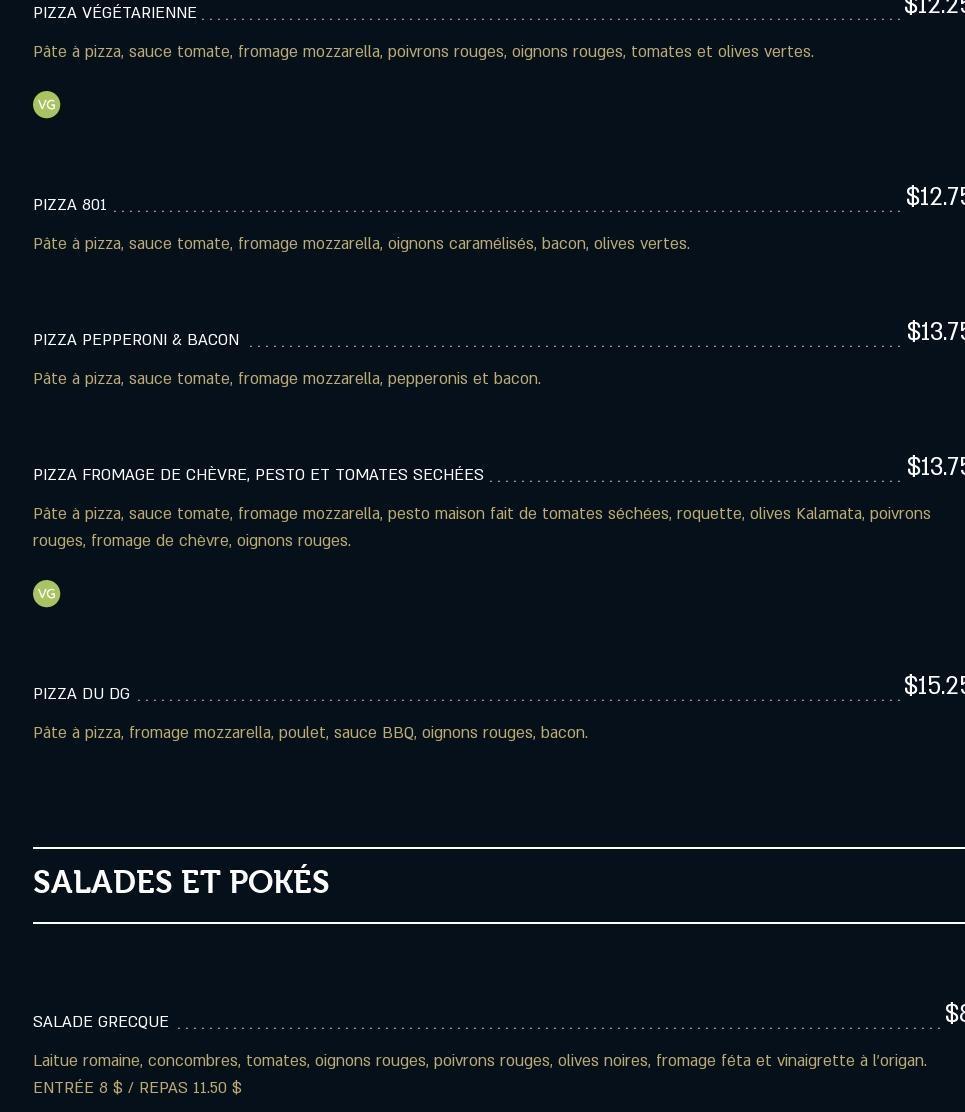965x1112 pixels.
Task: Click the $12.75 price of Pizza 801
Action: click(934, 197)
